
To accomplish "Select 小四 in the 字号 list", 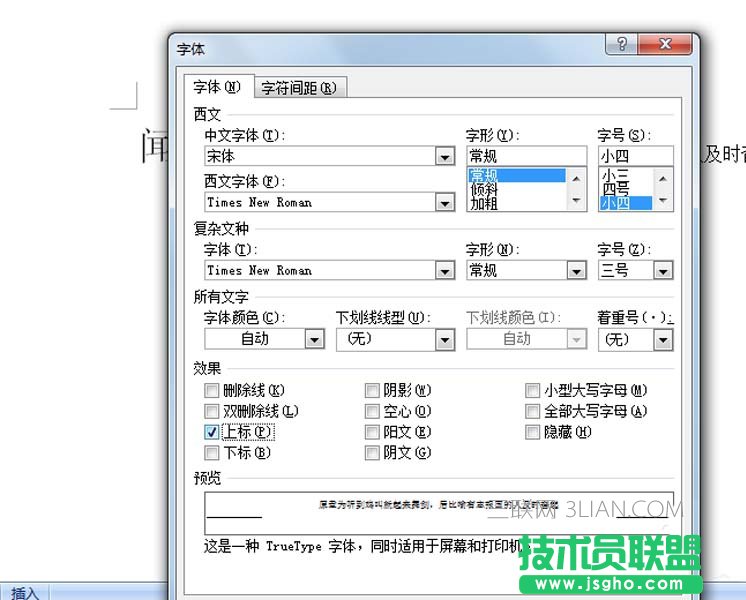I will [x=626, y=203].
